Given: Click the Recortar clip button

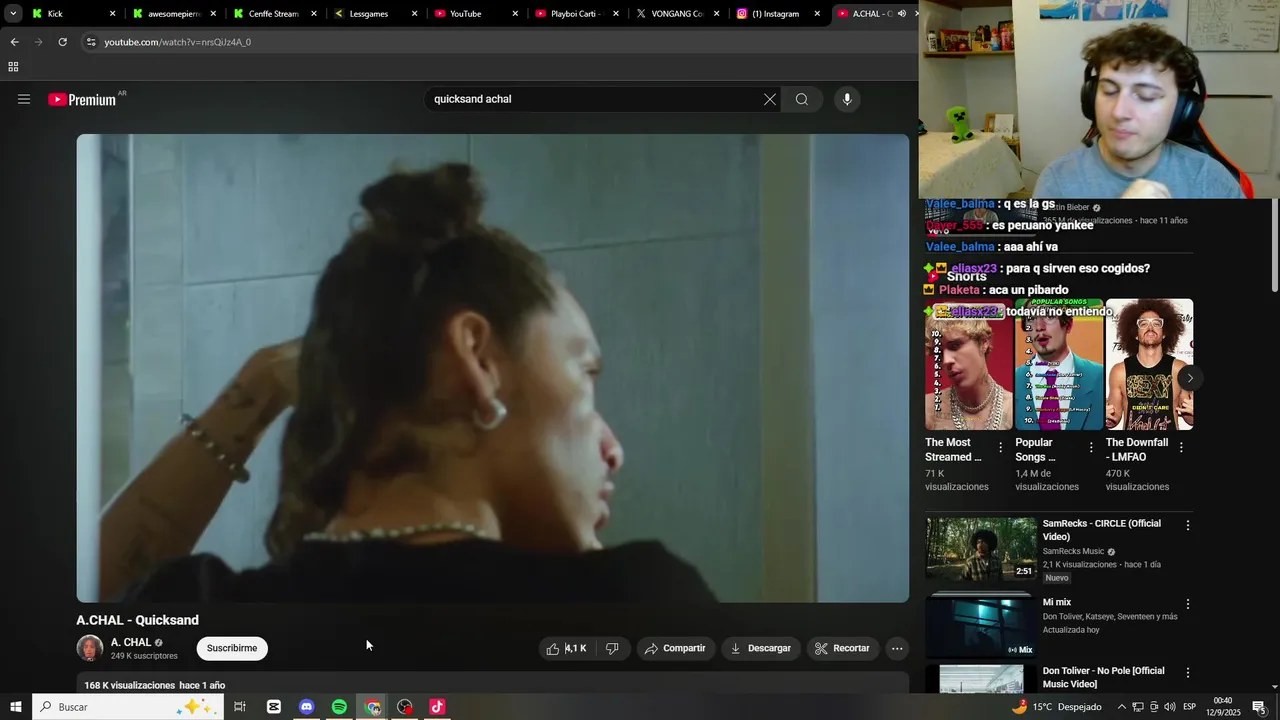Looking at the screenshot, I should [x=842, y=648].
